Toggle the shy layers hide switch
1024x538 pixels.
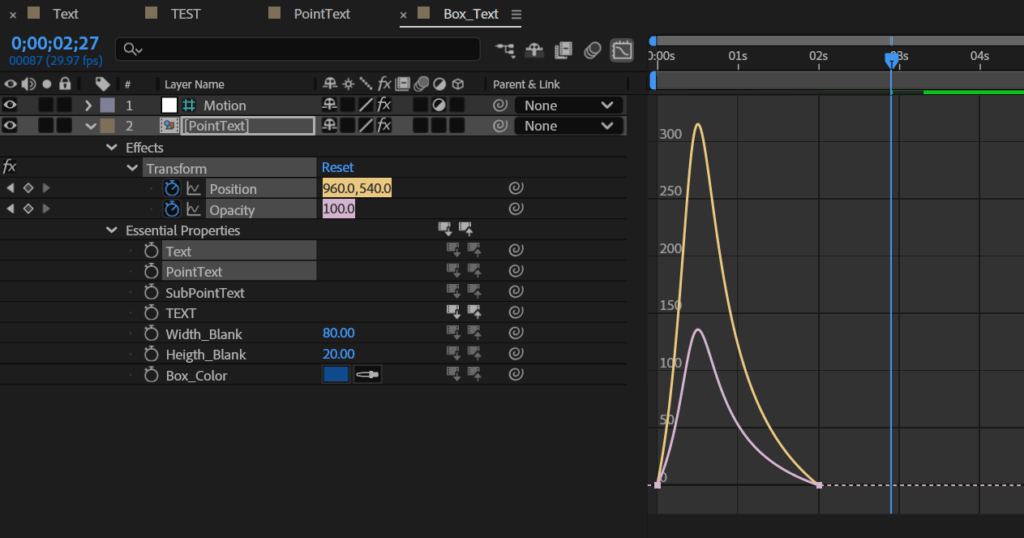(x=534, y=50)
